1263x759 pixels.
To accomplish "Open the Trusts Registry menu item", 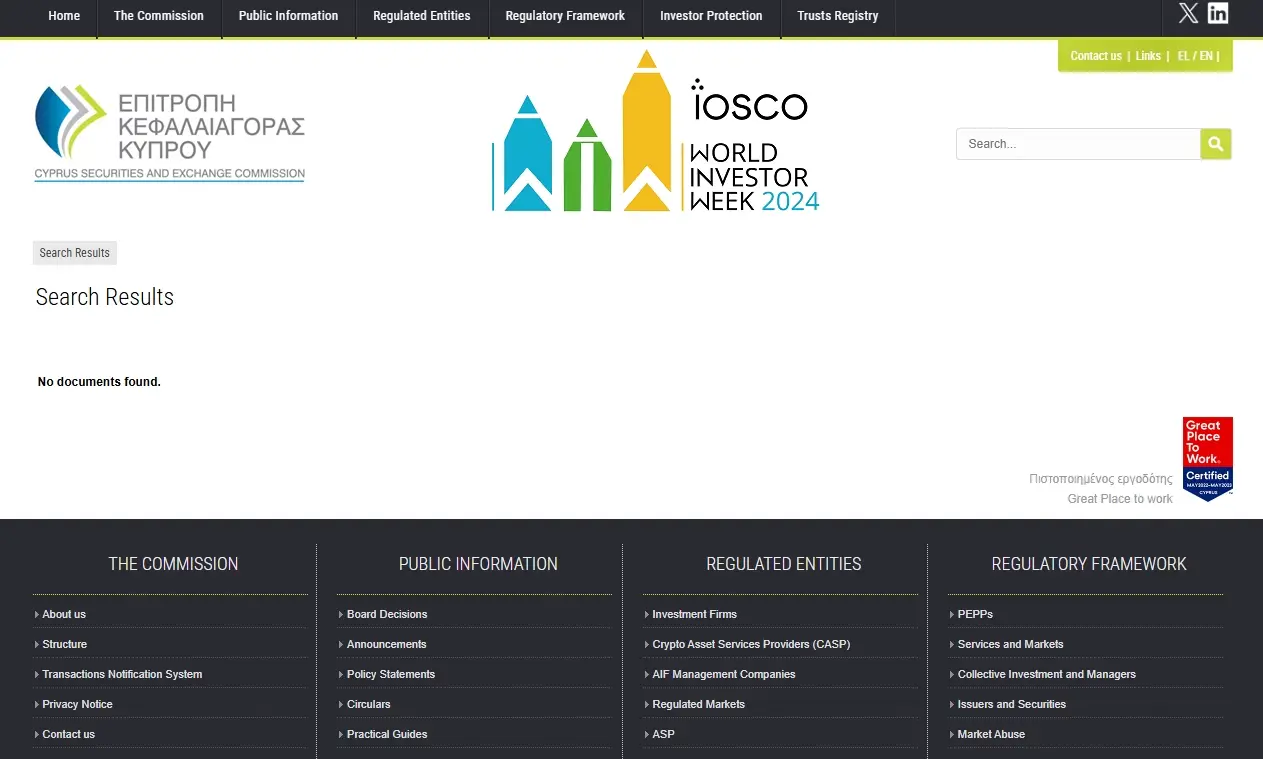I will coord(837,16).
